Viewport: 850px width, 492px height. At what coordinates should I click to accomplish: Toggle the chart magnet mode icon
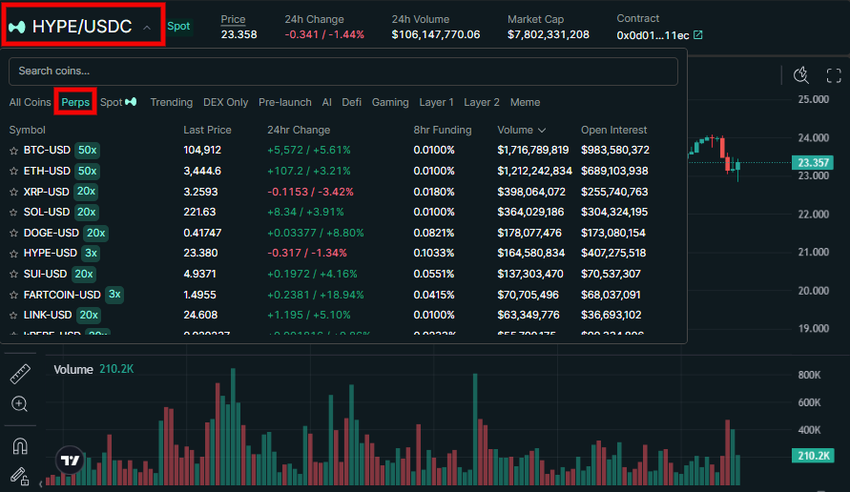pyautogui.click(x=20, y=446)
